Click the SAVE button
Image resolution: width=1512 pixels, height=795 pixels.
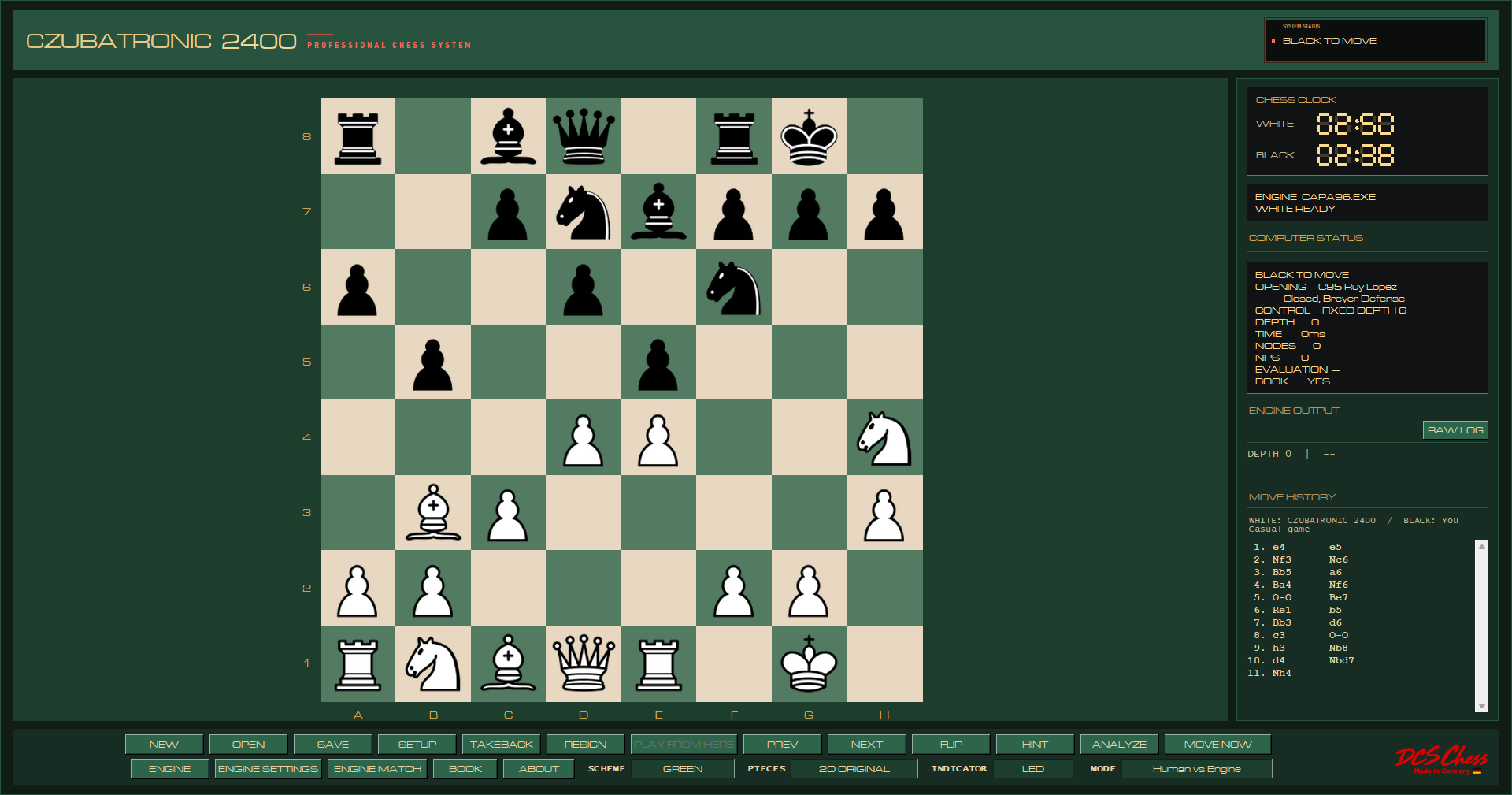[x=332, y=745]
